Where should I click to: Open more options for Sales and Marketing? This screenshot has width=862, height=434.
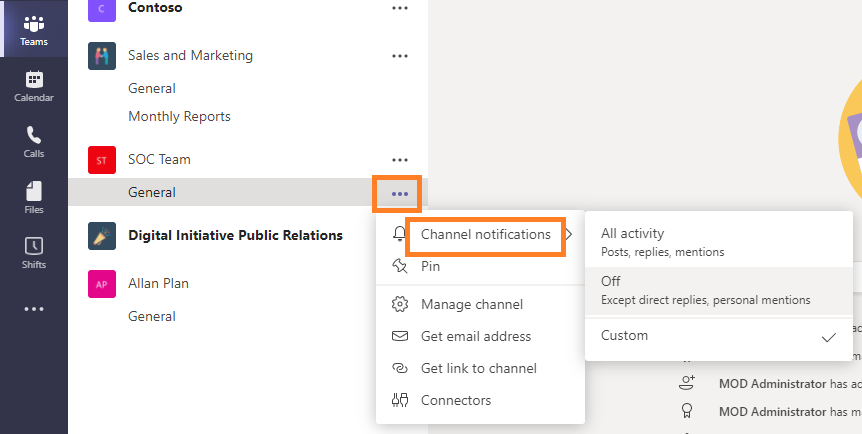pos(400,56)
